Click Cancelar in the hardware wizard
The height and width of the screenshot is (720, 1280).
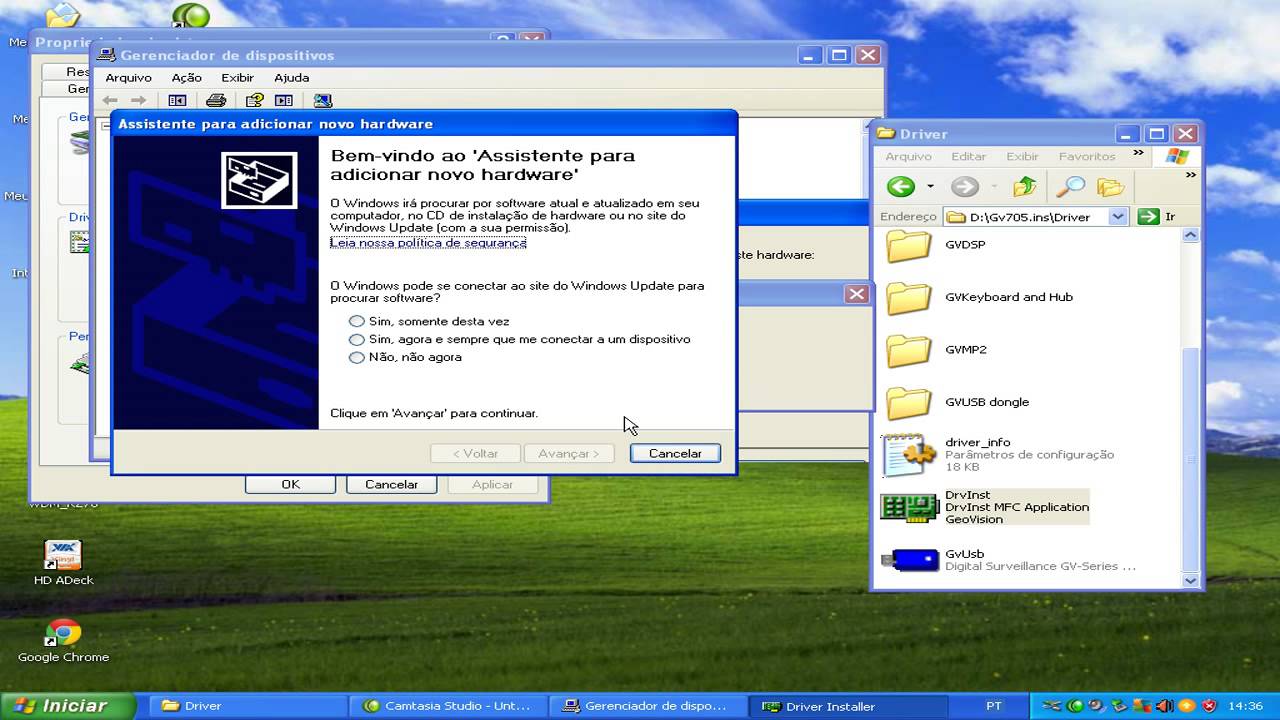[x=675, y=453]
